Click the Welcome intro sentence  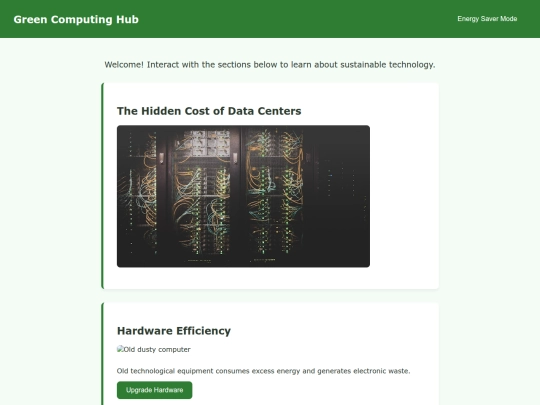pyautogui.click(x=270, y=65)
